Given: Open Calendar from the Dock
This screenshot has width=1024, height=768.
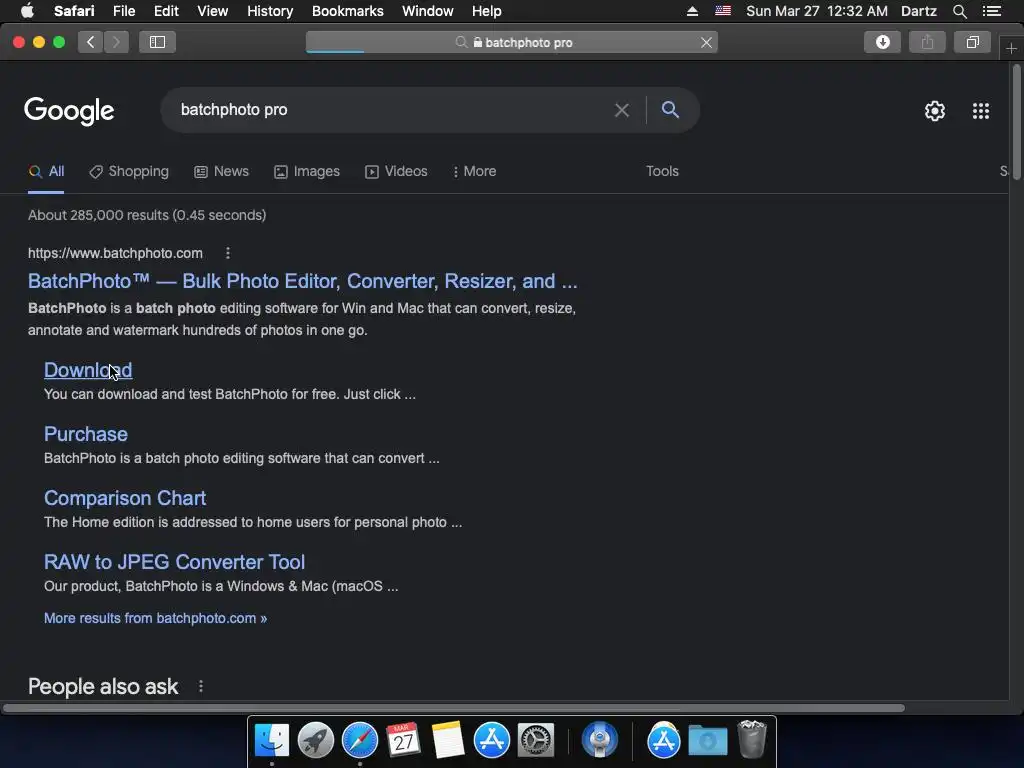Looking at the screenshot, I should click(403, 740).
